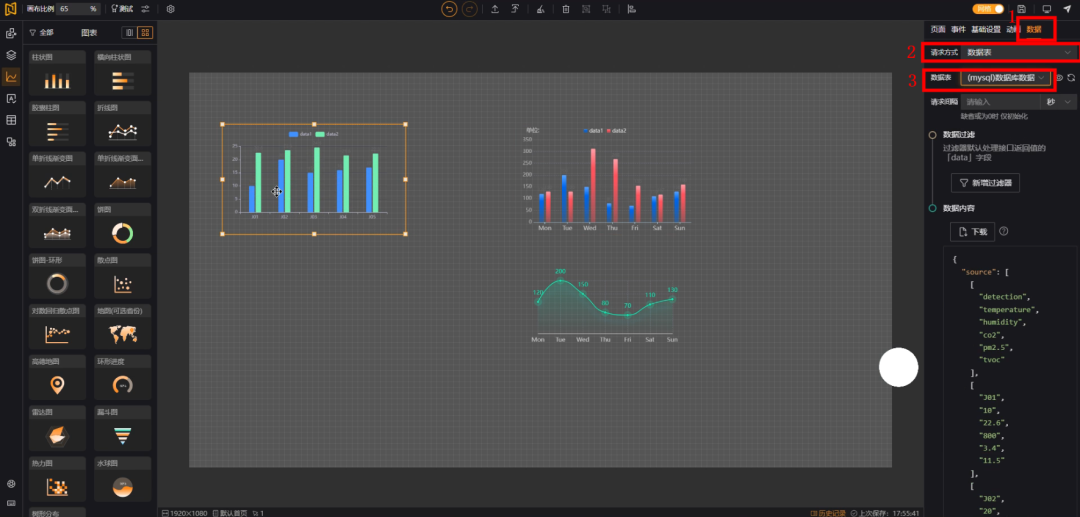This screenshot has height=517, width=1080.
Task: Toggle data table preview eye icon
Action: click(1059, 78)
